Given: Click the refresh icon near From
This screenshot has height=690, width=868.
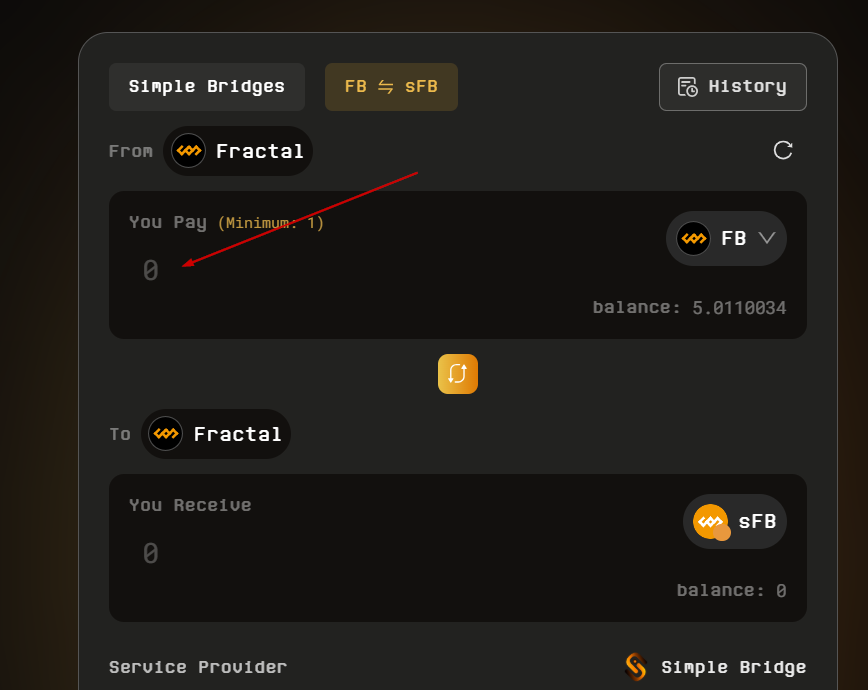Looking at the screenshot, I should (783, 150).
